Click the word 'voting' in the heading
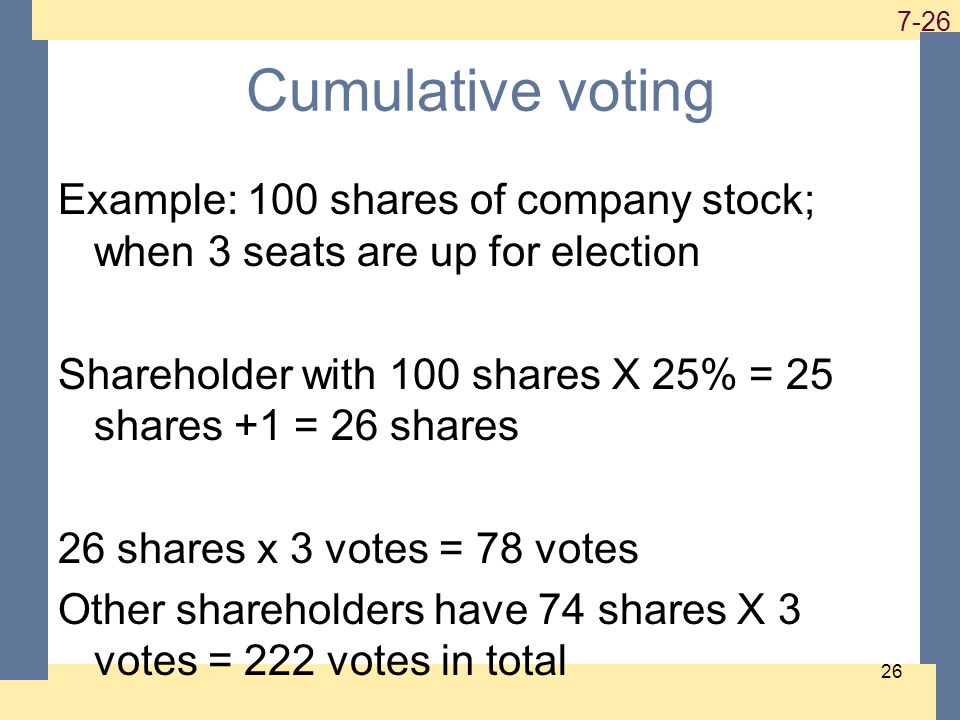The height and width of the screenshot is (720, 960). coord(636,93)
